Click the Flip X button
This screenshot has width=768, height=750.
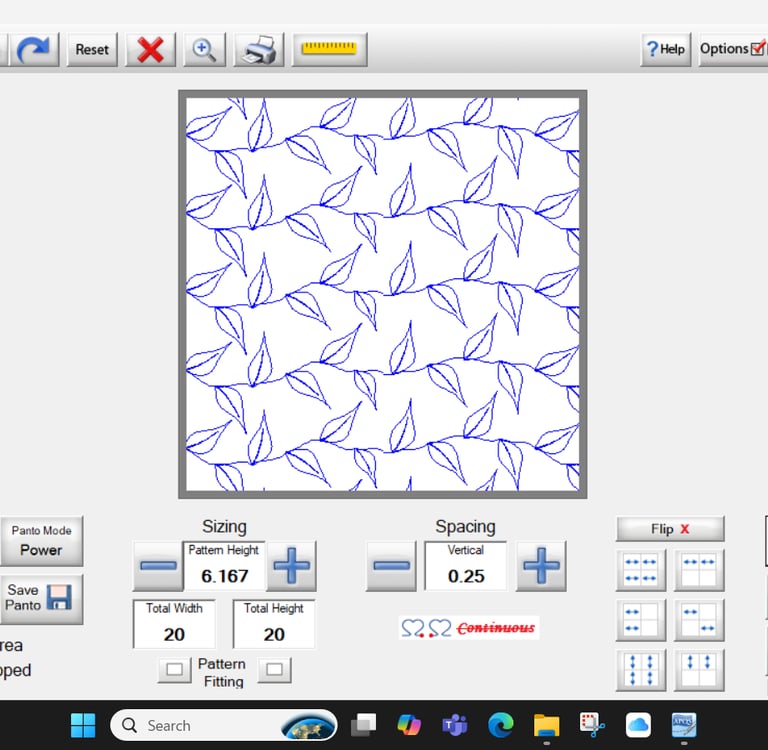pos(670,529)
